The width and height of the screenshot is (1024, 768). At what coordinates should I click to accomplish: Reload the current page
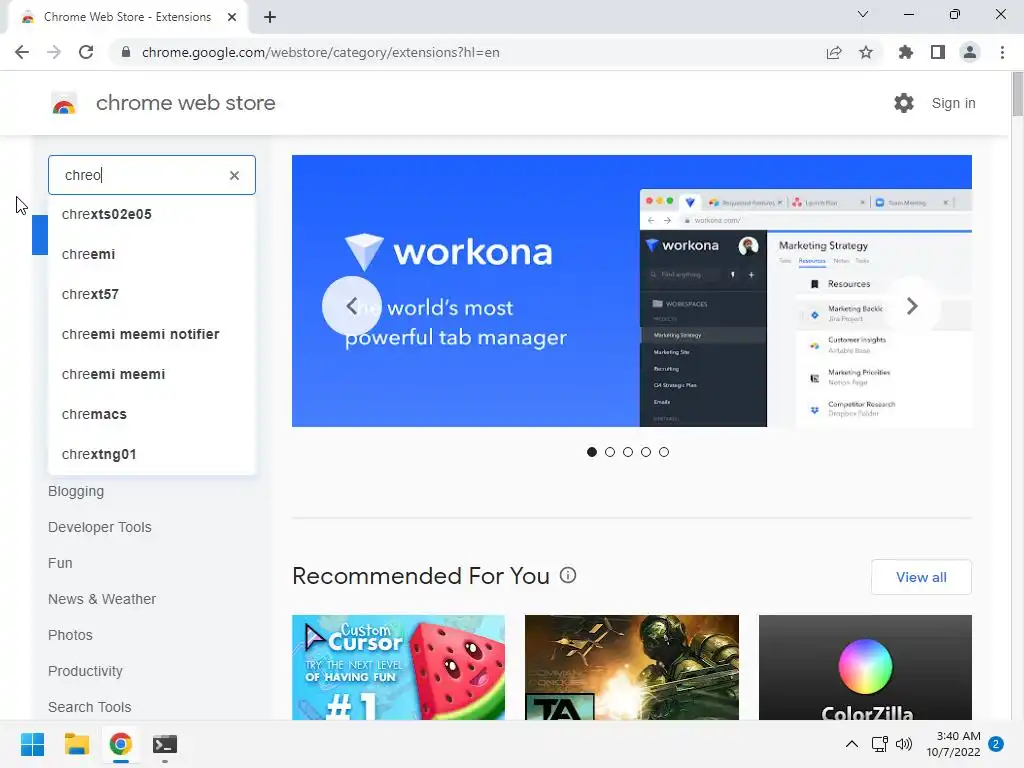pyautogui.click(x=86, y=52)
